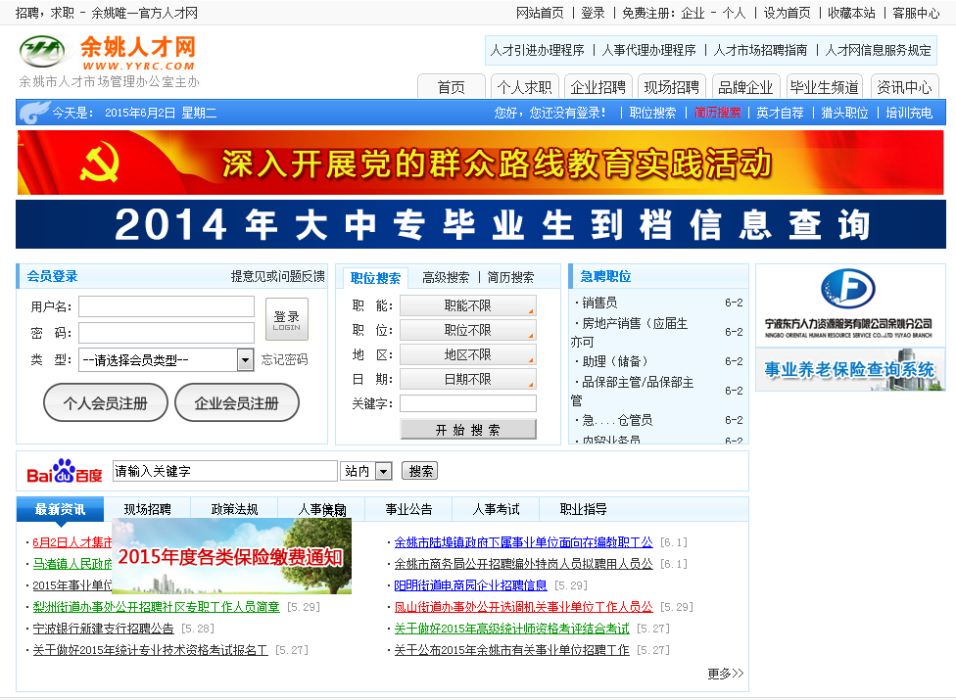
Task: Switch to the 个人求职 navigation tab
Action: (524, 87)
